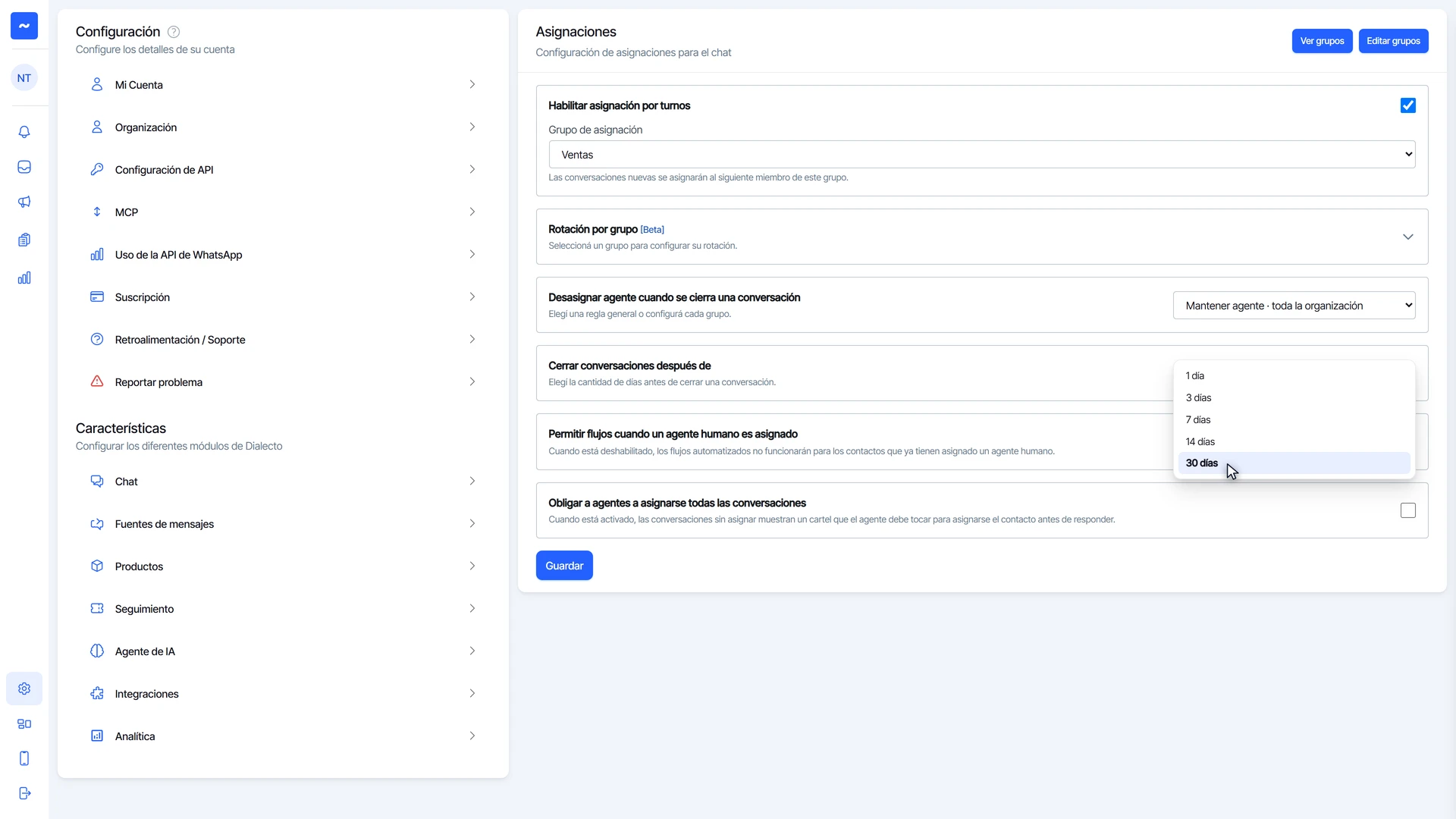Click the help question mark beside Configuración
Screen dimensions: 1456x819
(x=174, y=32)
